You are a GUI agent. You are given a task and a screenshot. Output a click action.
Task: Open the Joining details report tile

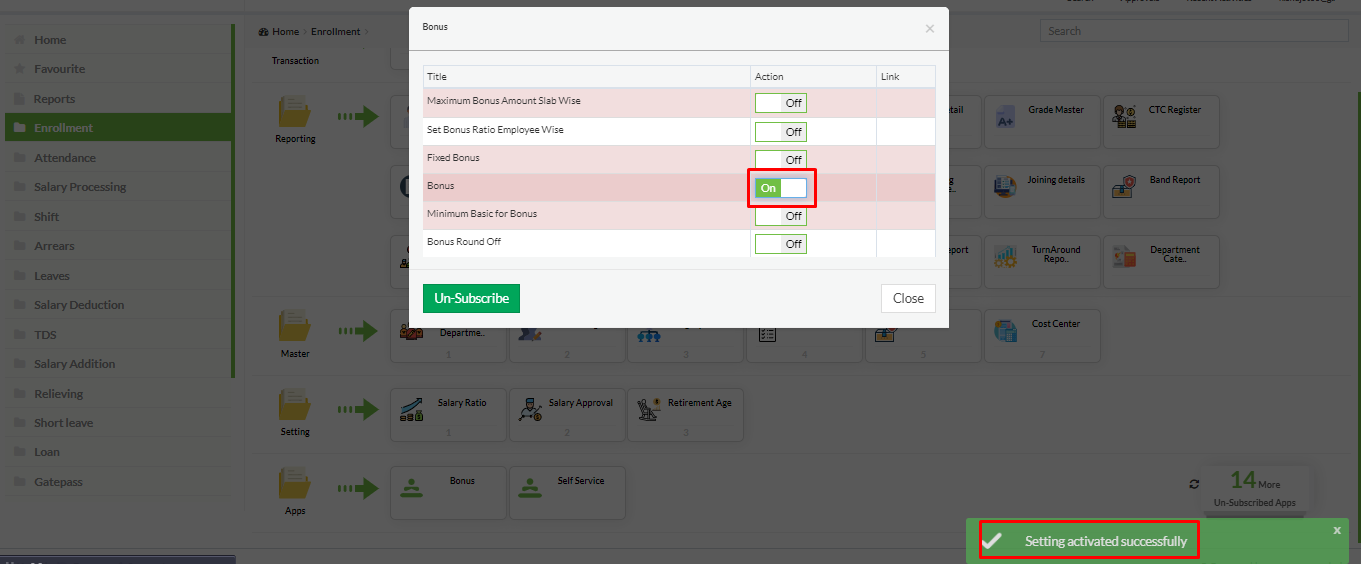point(1042,192)
